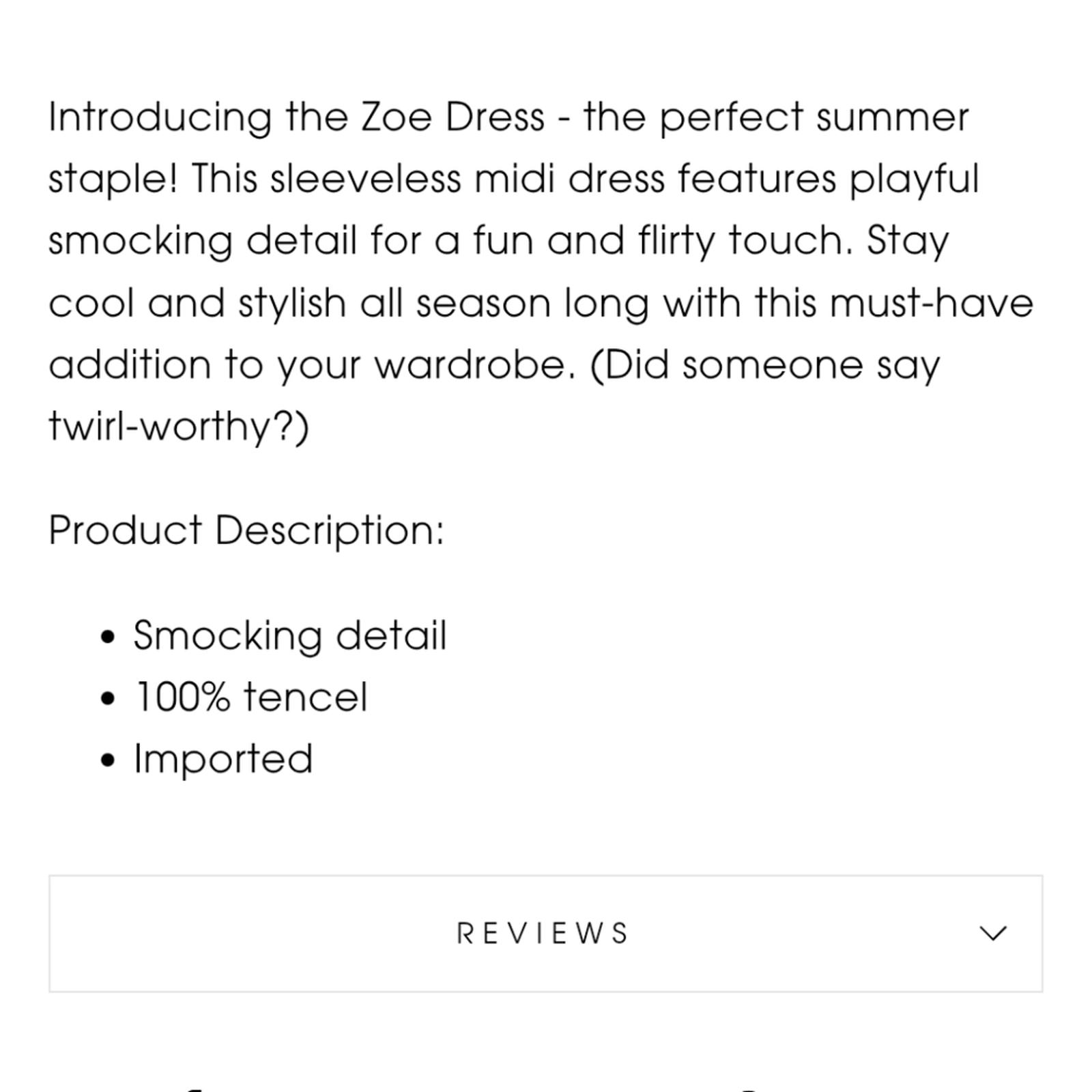Viewport: 1092px width, 1092px height.
Task: Click empty space left of REVIEWS label
Action: (253, 933)
